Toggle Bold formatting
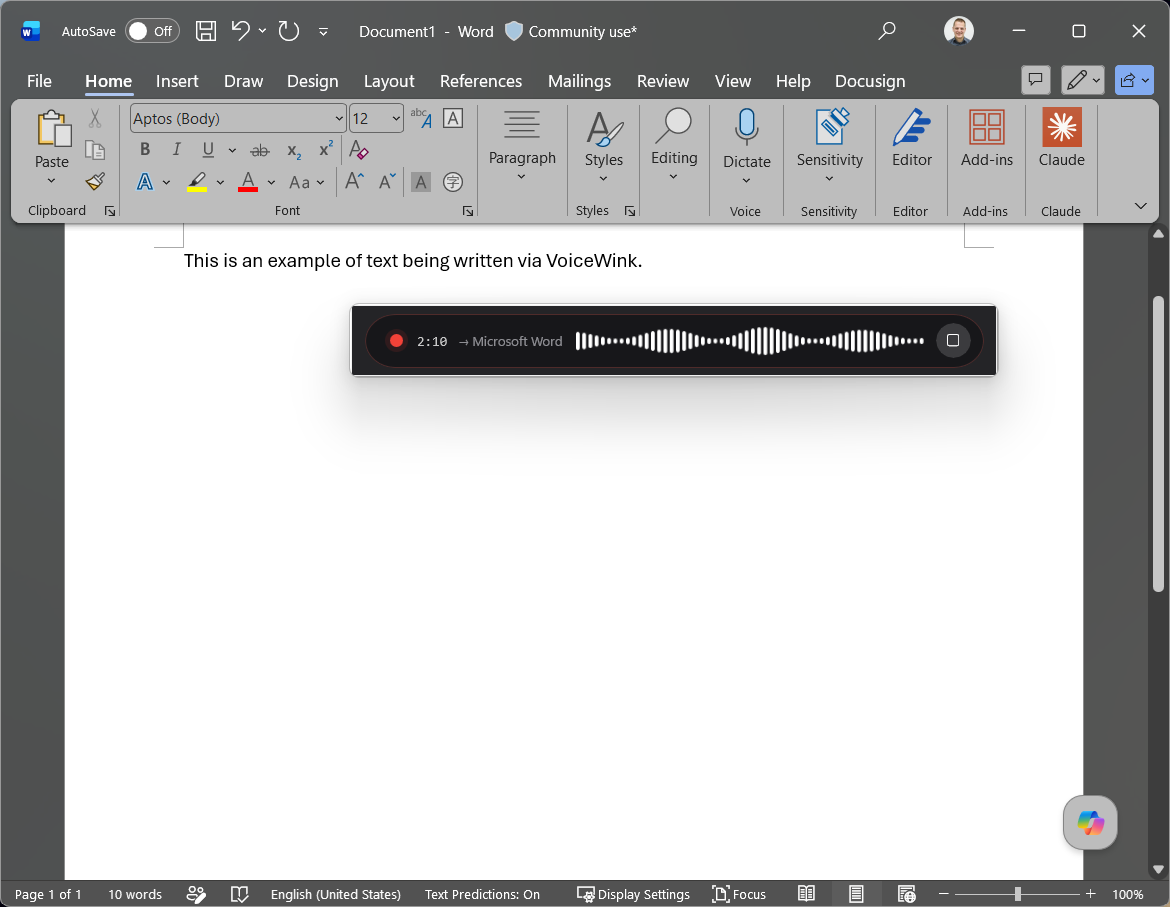 [145, 150]
